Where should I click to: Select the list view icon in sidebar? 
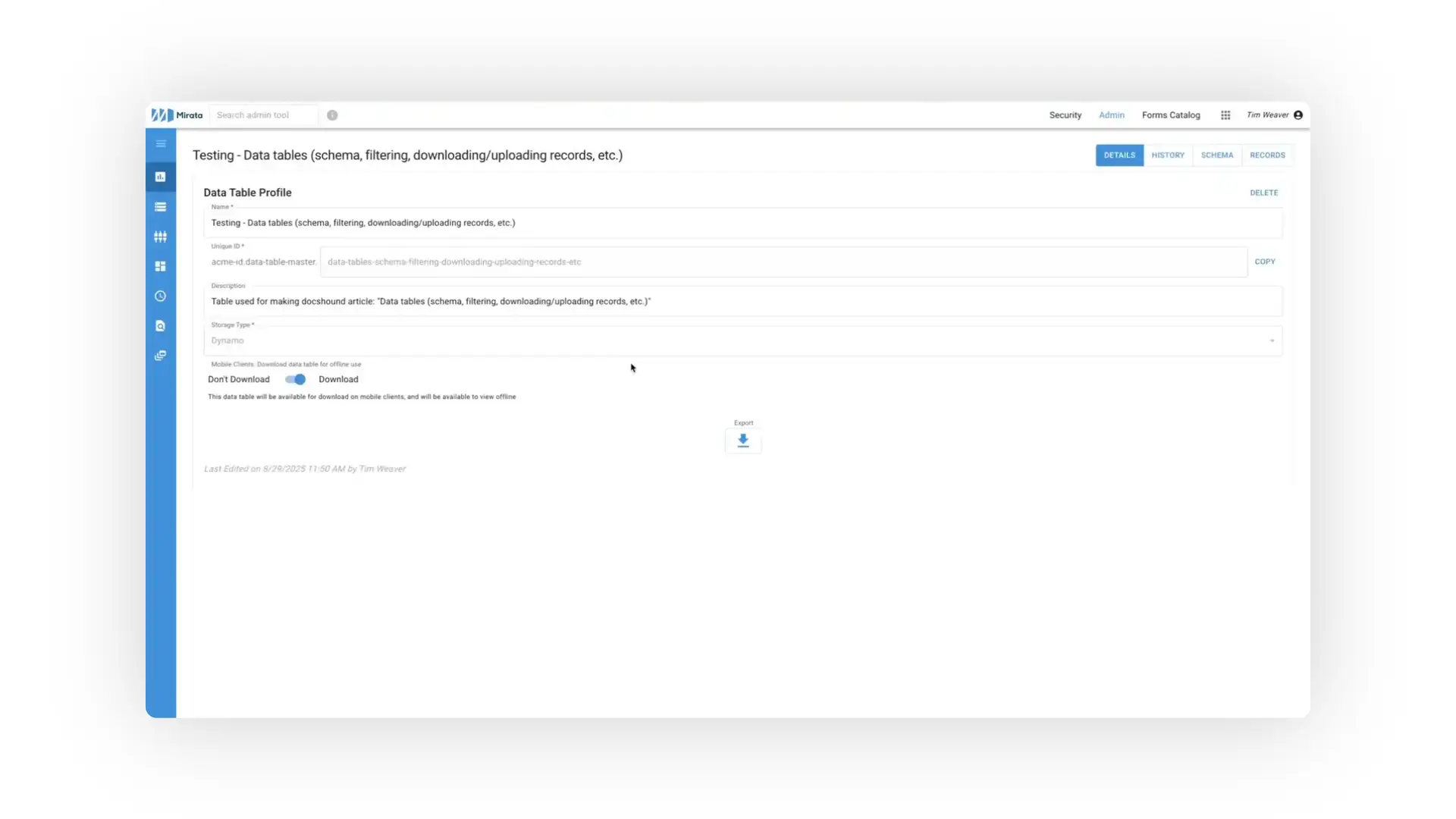(x=160, y=206)
